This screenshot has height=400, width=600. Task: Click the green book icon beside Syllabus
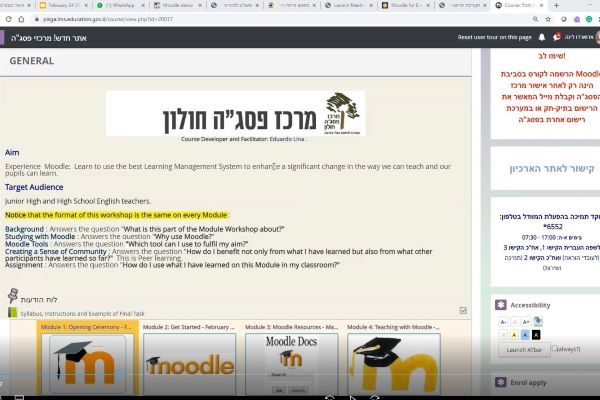[13, 313]
